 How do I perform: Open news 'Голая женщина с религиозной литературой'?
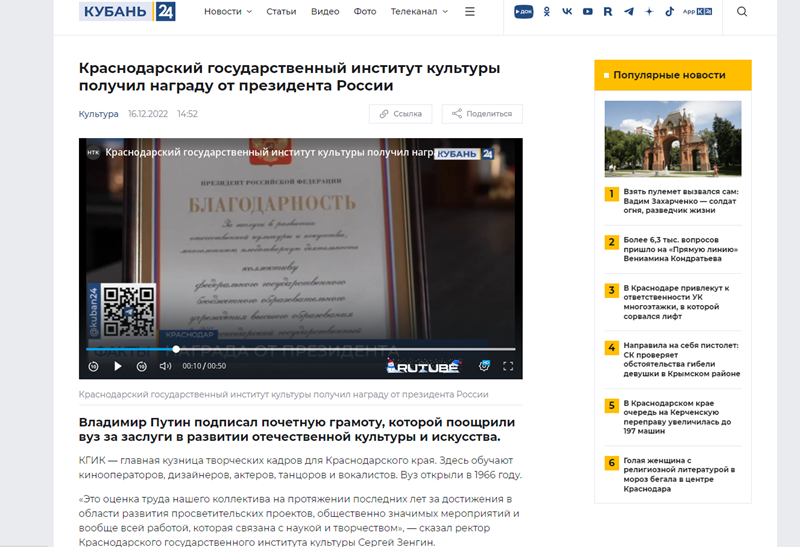coord(679,475)
